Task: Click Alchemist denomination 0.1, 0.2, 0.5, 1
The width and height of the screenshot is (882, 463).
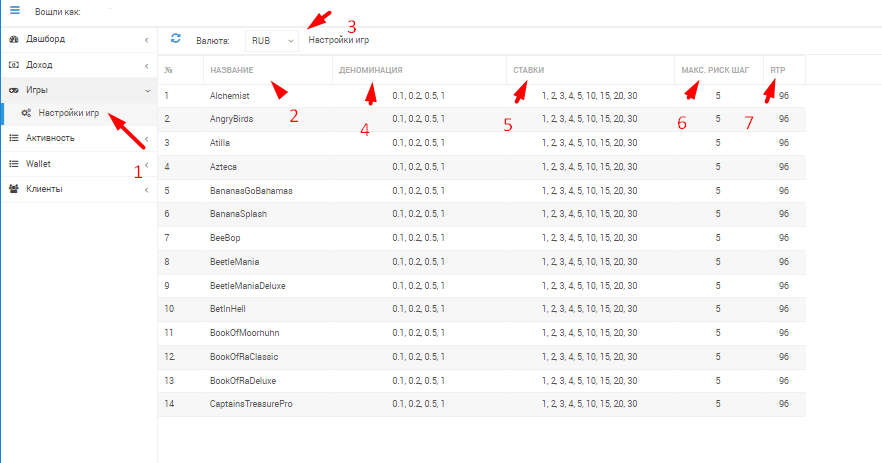Action: [x=418, y=96]
